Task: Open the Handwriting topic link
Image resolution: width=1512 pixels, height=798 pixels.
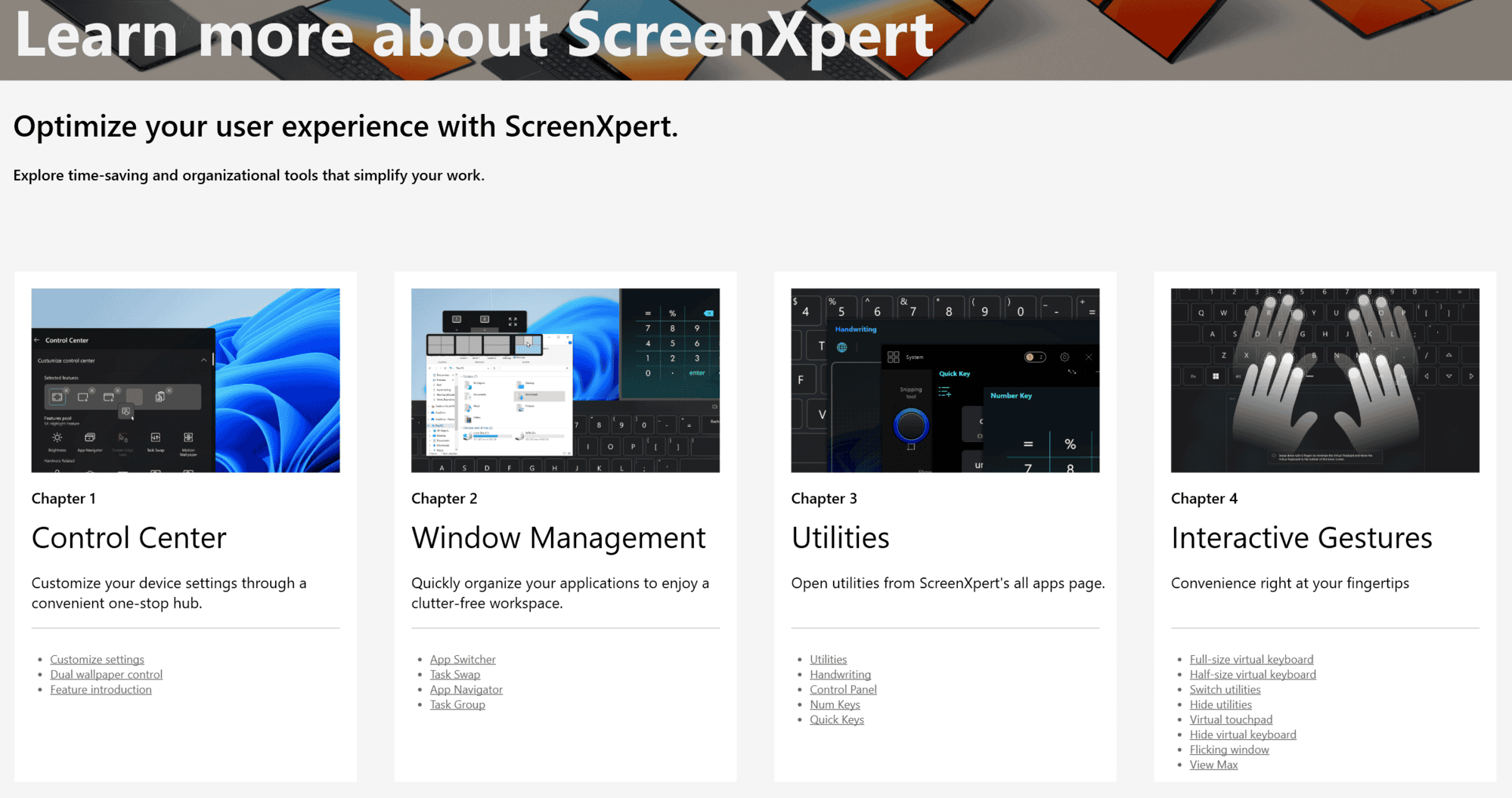Action: click(x=840, y=675)
